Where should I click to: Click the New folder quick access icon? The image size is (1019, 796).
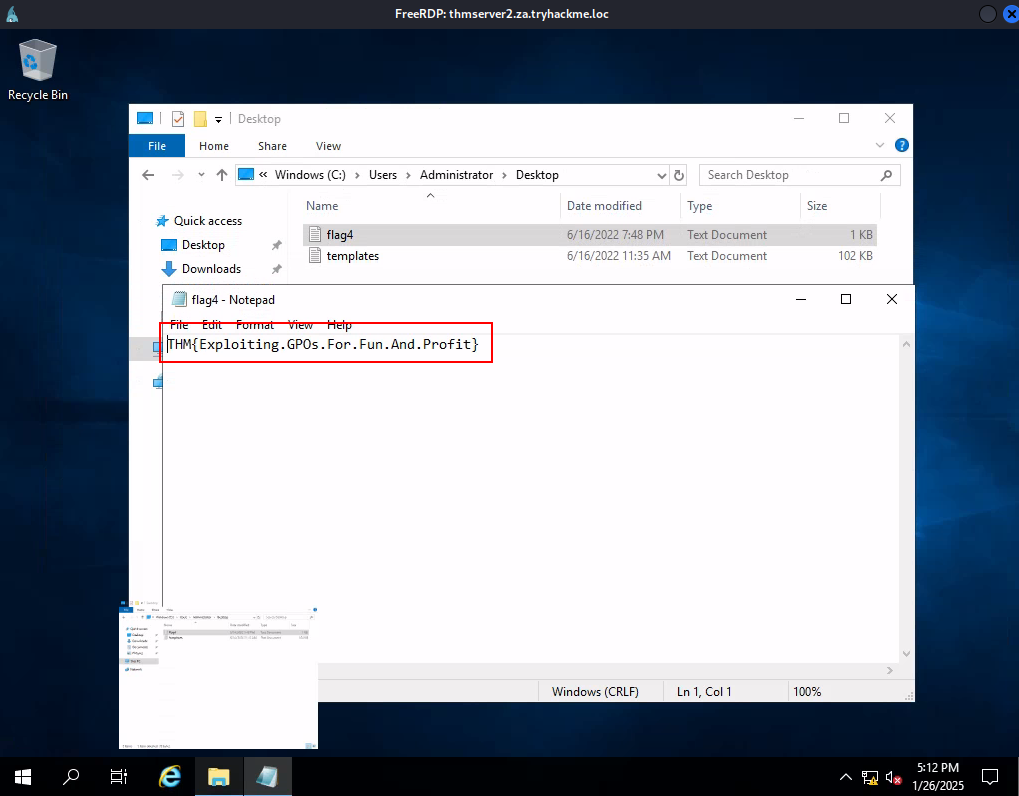coord(200,119)
